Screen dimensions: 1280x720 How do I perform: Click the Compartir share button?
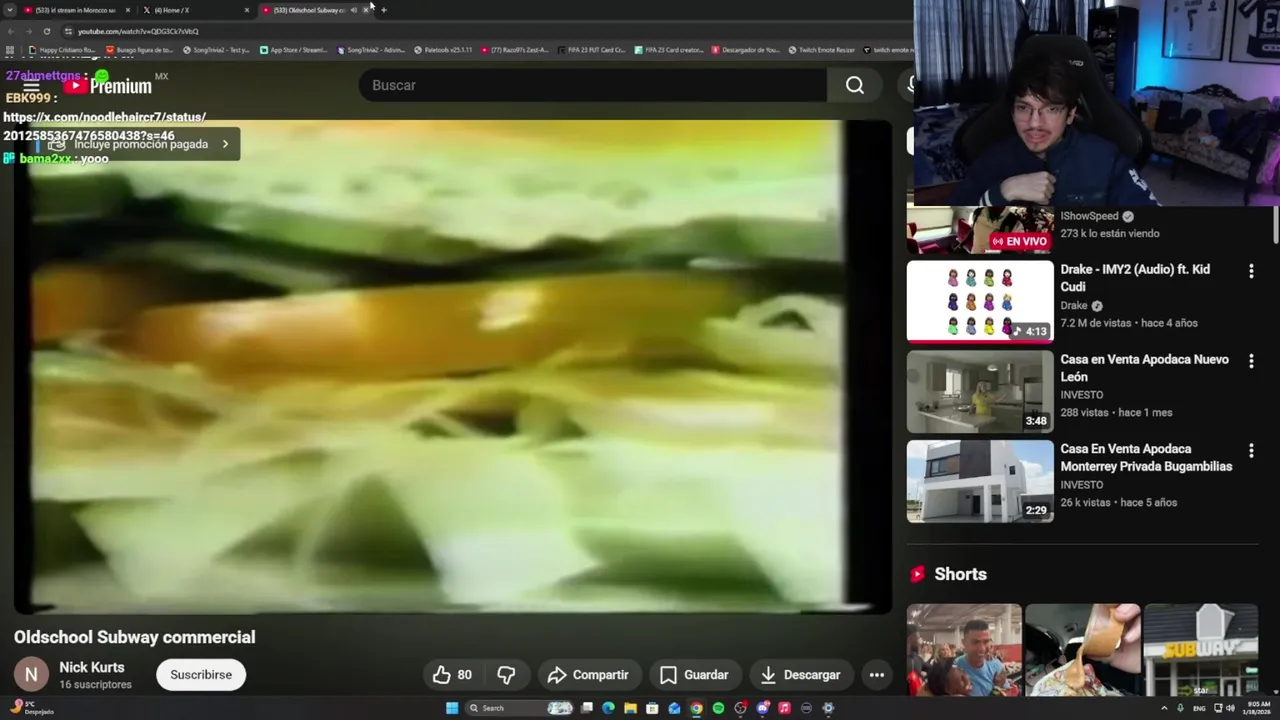tap(588, 675)
